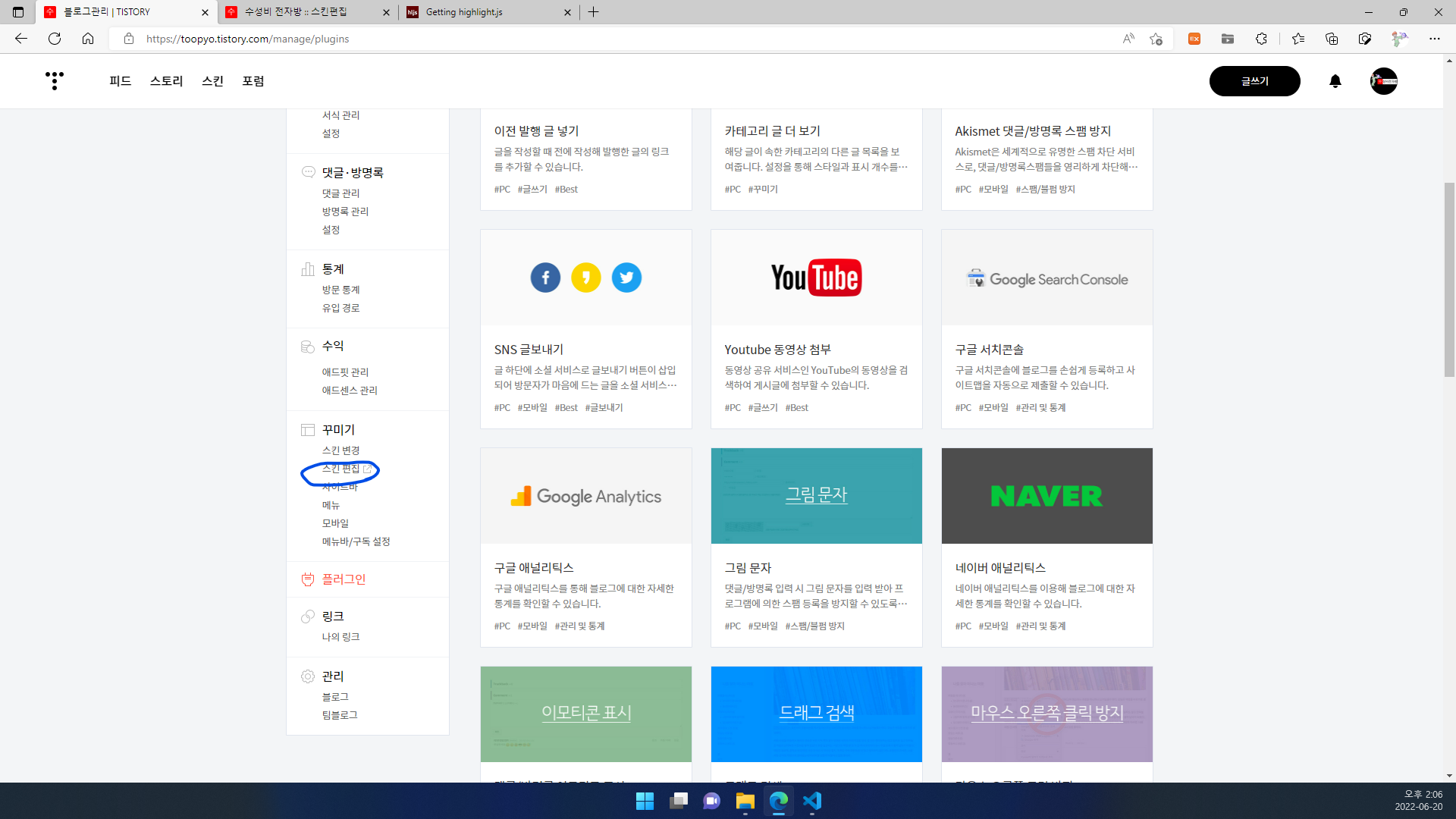Click the YouTube 동영상 첨부 plugin thumbnail
Image resolution: width=1456 pixels, height=819 pixels.
[816, 278]
